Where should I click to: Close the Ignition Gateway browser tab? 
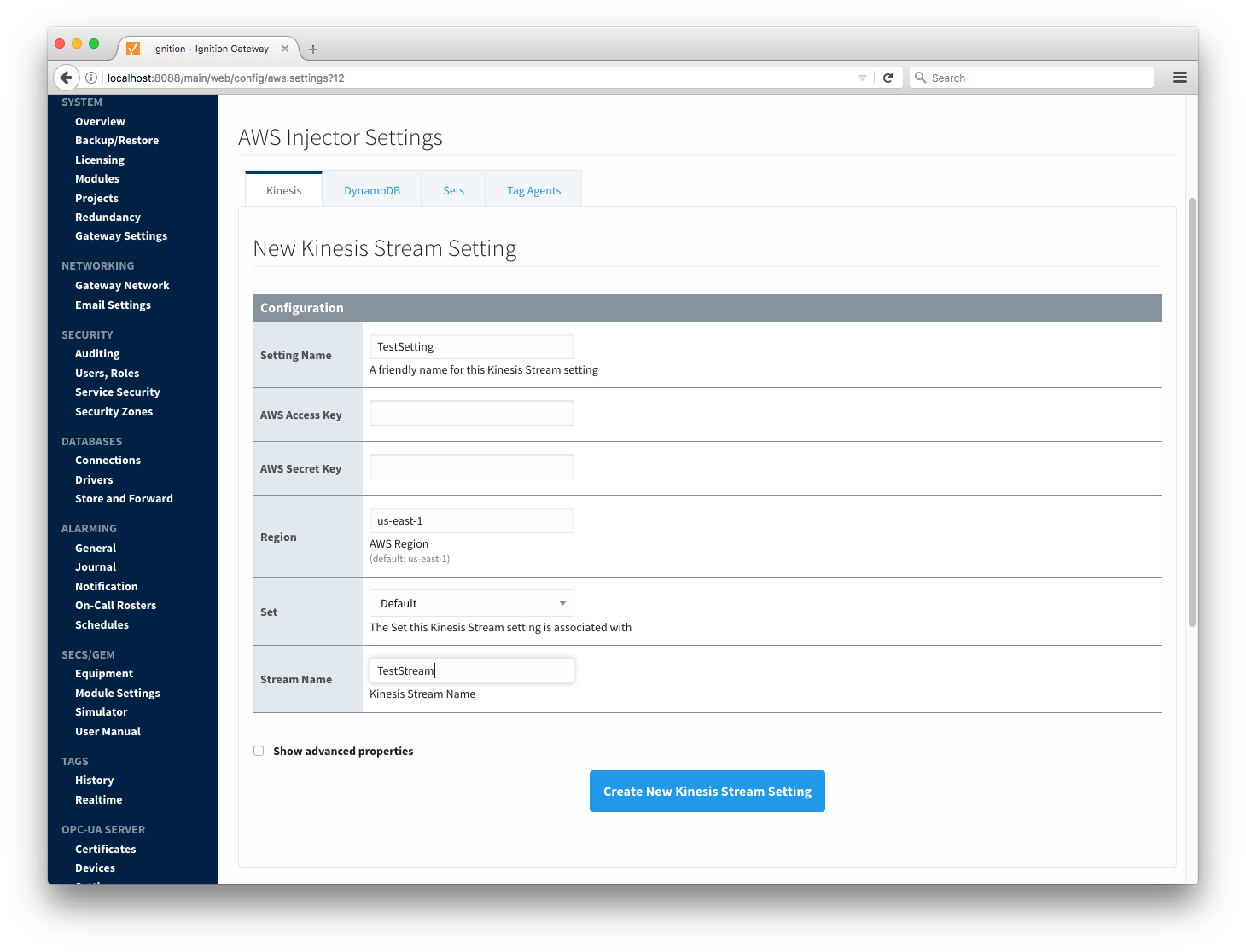[285, 49]
